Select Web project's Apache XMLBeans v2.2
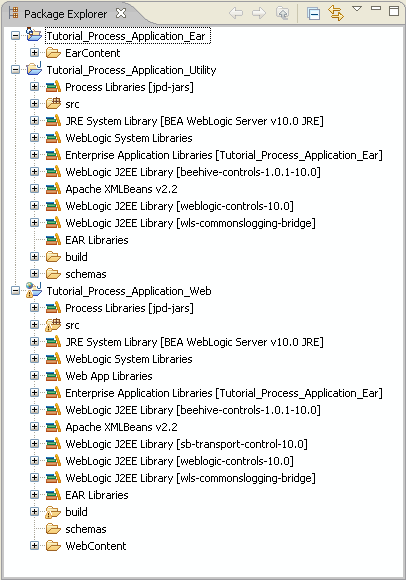Screen dimensions: 406x580 121,427
